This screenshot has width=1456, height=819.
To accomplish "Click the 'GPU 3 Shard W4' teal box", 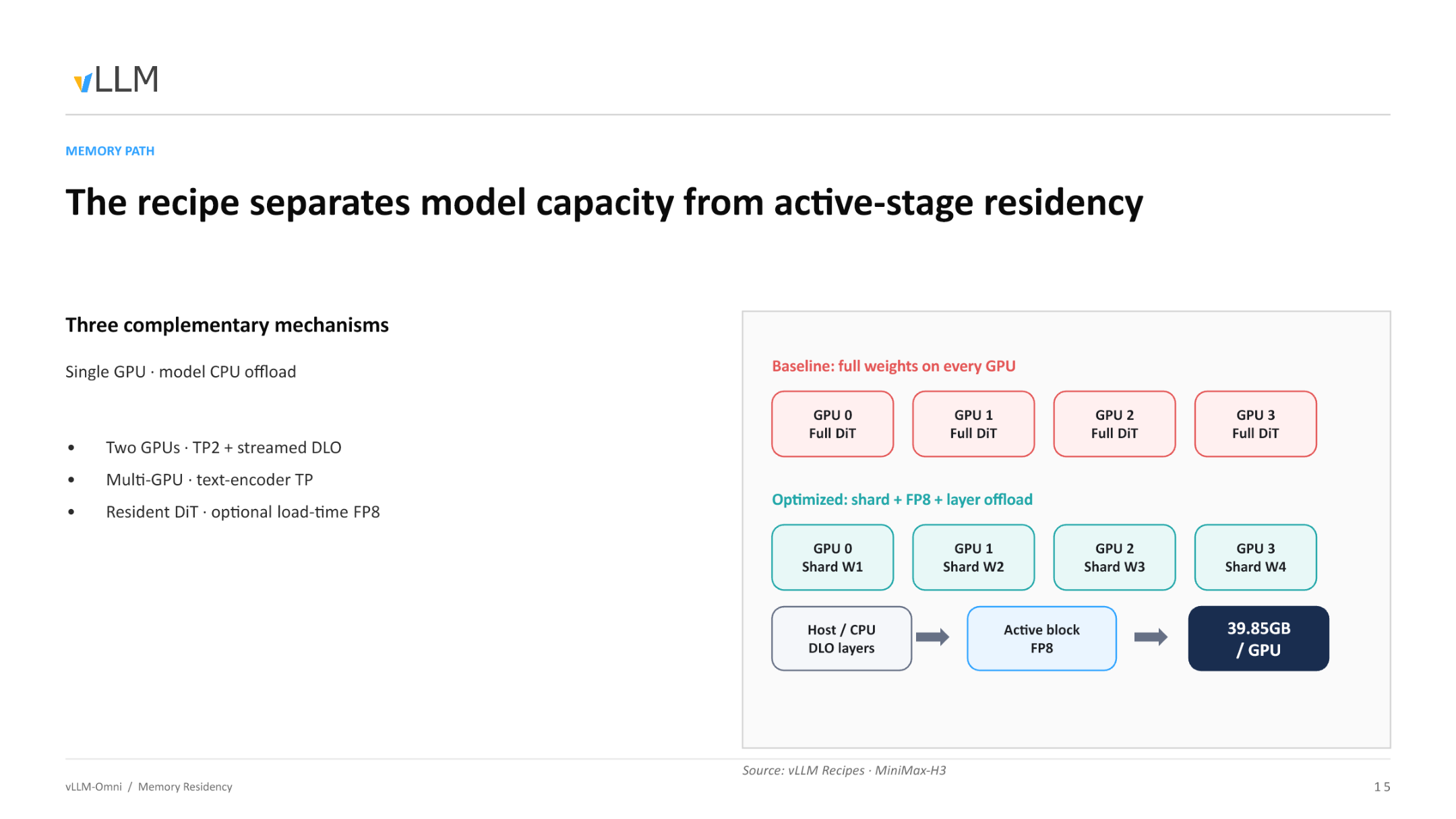I will (1255, 557).
